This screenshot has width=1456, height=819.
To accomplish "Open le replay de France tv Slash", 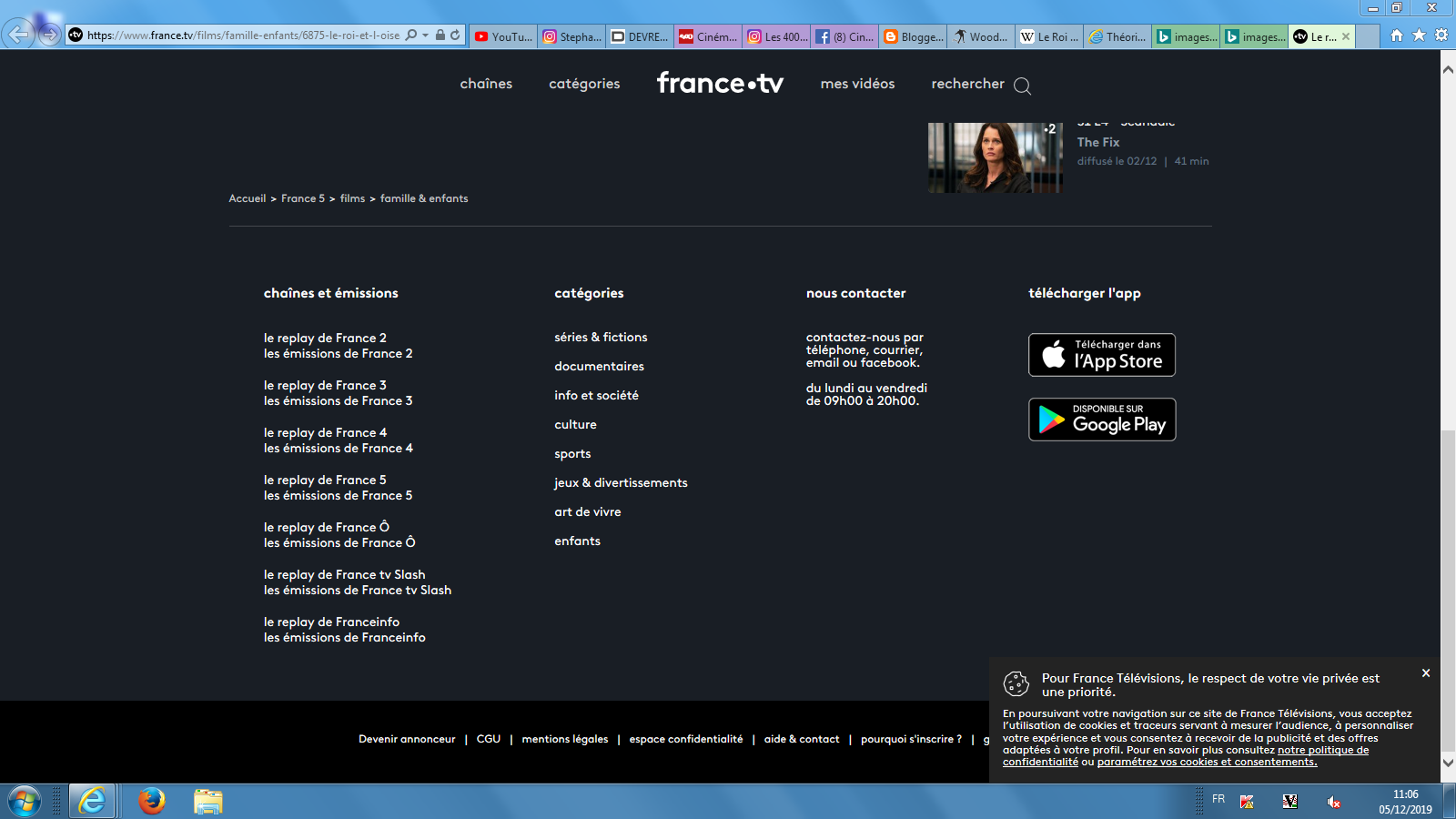I will pyautogui.click(x=345, y=574).
